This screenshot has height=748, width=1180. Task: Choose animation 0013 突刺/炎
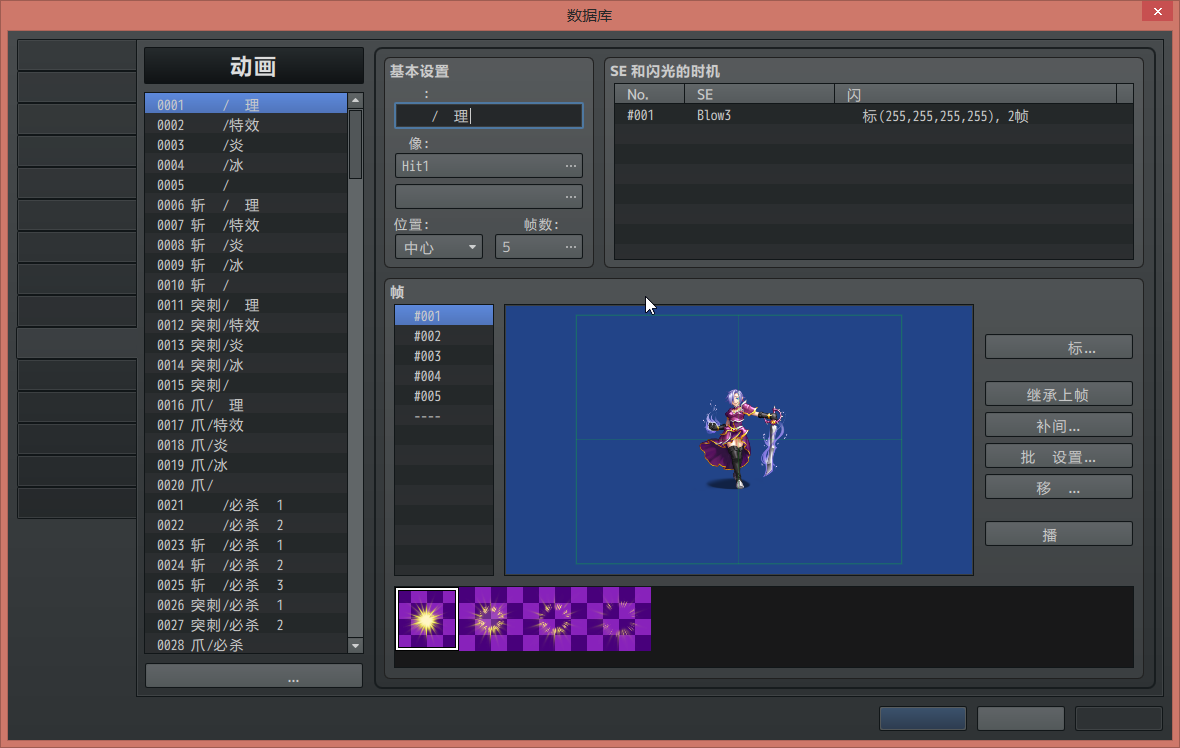point(246,345)
